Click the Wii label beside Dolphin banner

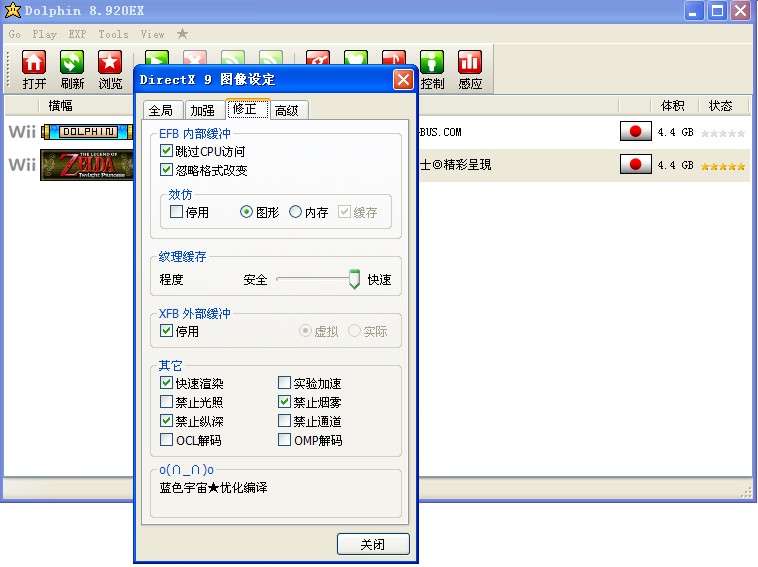[22, 131]
